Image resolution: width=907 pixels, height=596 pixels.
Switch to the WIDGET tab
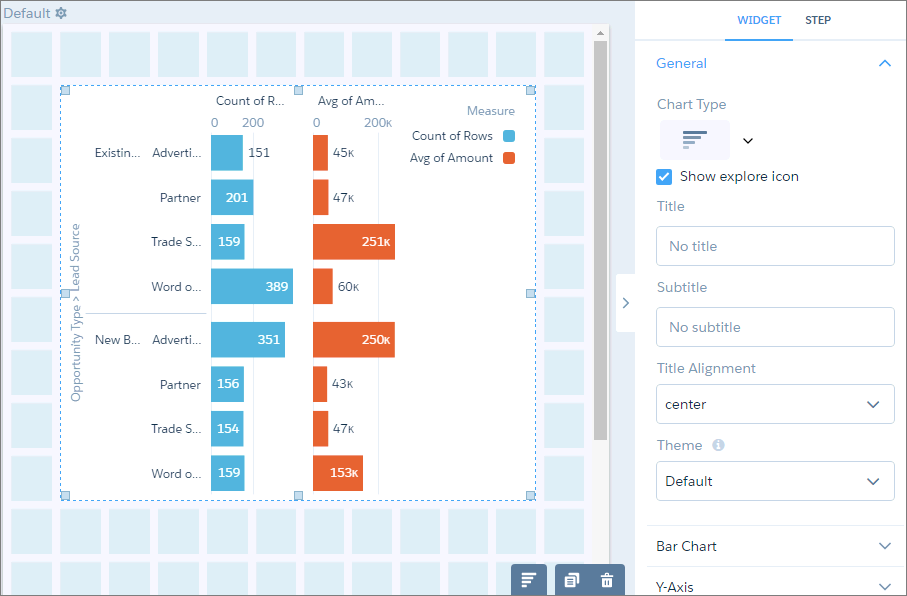pos(759,20)
